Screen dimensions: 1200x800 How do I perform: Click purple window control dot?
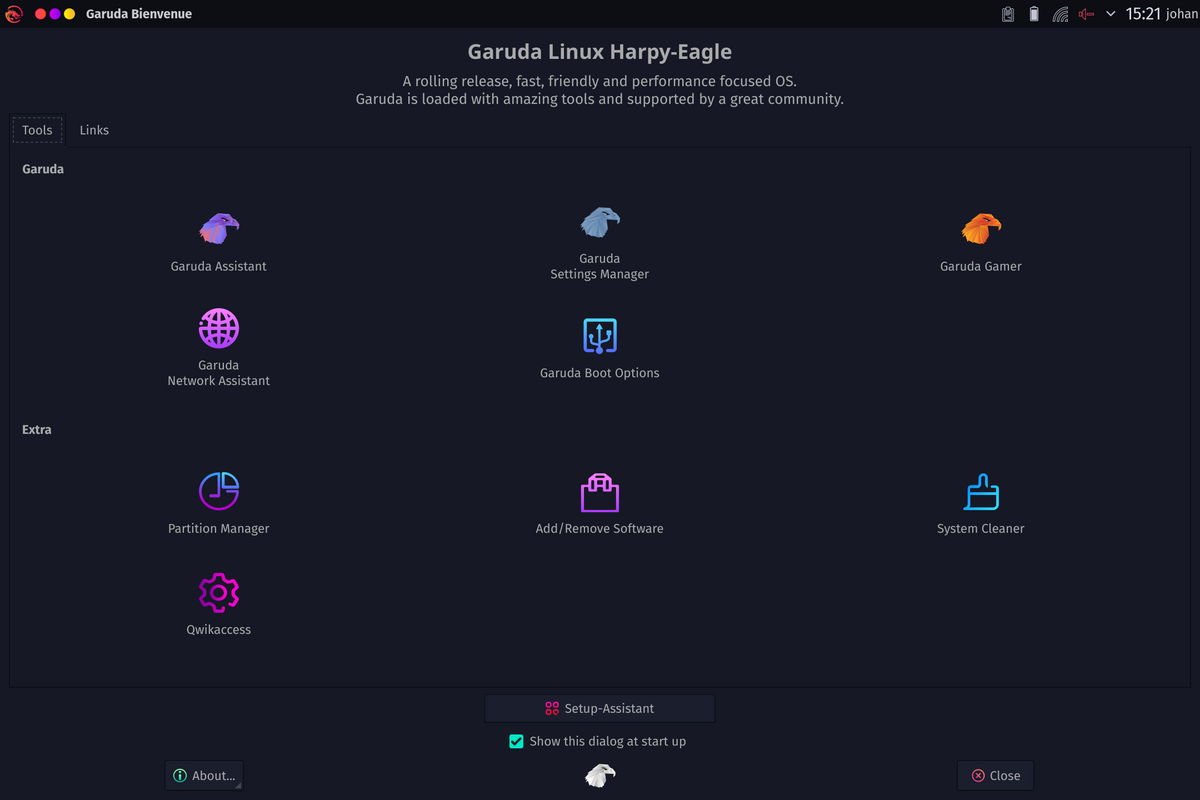[55, 14]
